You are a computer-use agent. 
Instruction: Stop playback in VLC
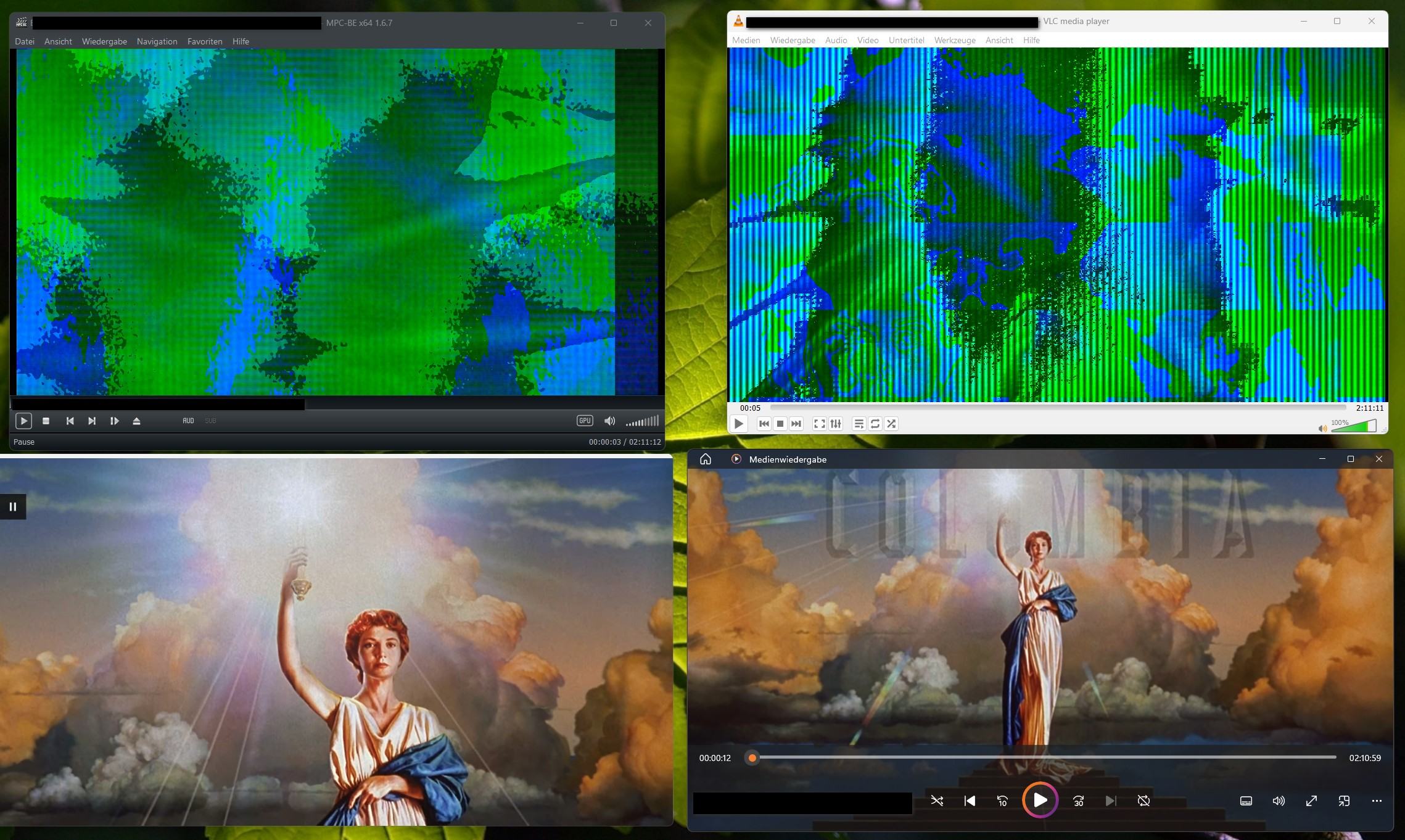[780, 424]
